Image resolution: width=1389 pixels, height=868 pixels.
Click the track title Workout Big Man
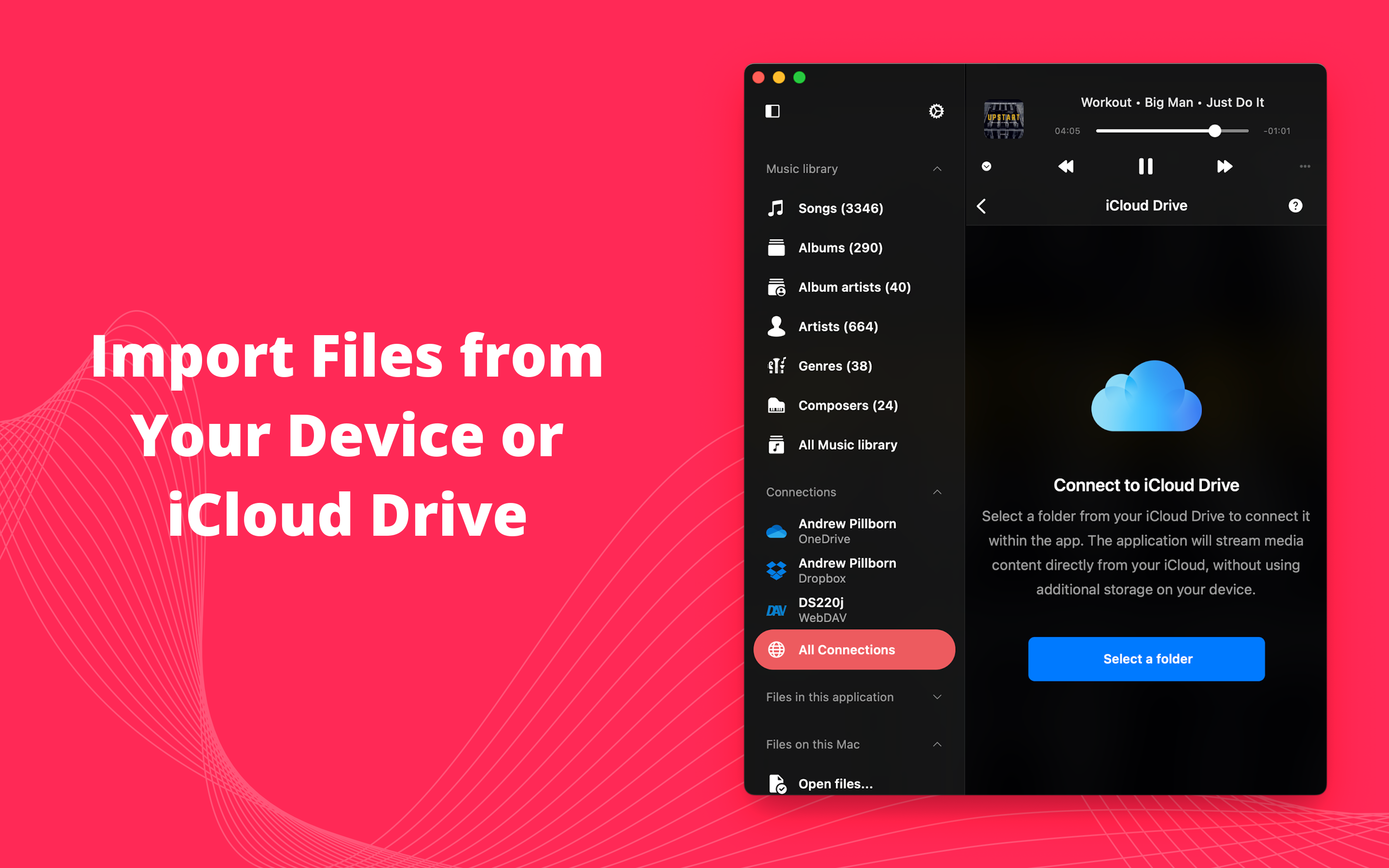pyautogui.click(x=1172, y=102)
